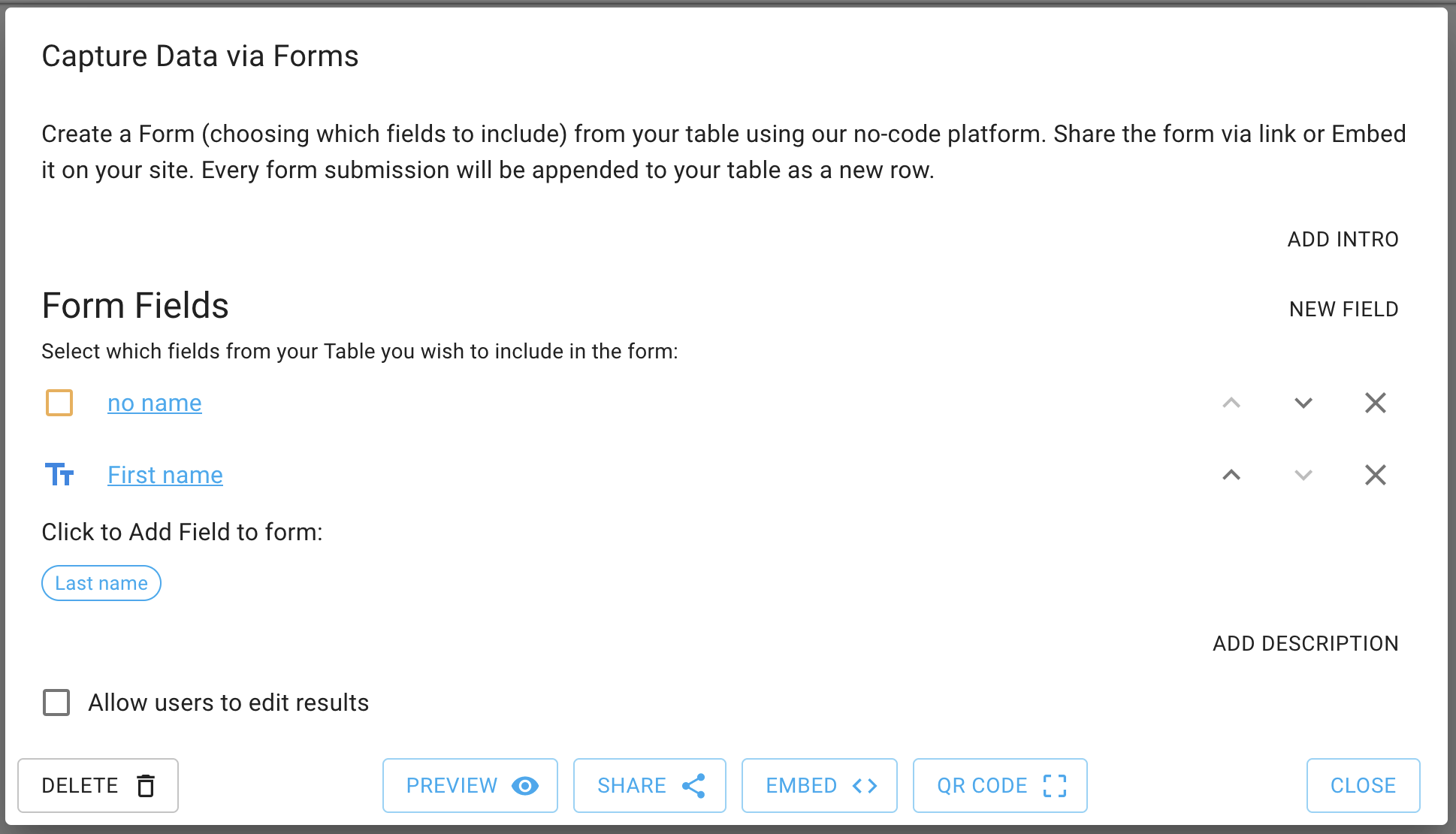Viewport: 1456px width, 834px height.
Task: Click the move-up arrow for 'First name'
Action: tap(1232, 474)
